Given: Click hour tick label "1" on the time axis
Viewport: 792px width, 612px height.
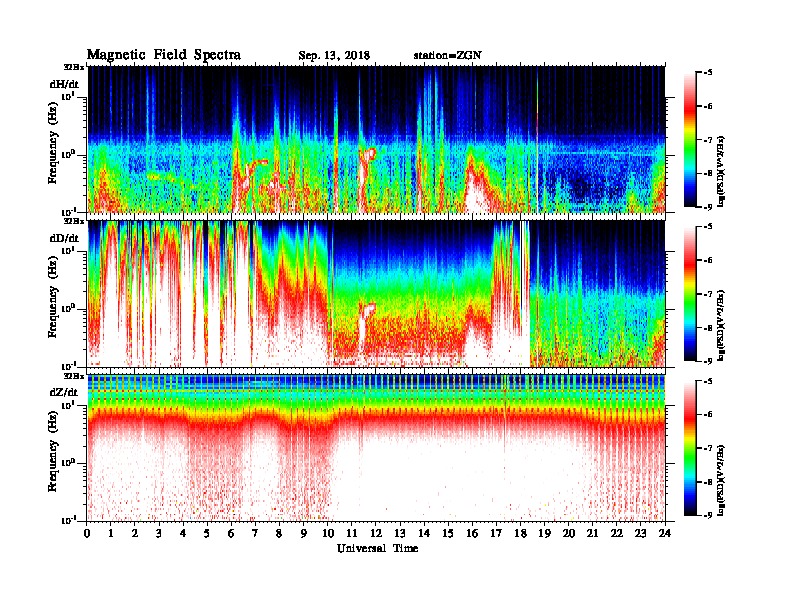Looking at the screenshot, I should tap(111, 533).
